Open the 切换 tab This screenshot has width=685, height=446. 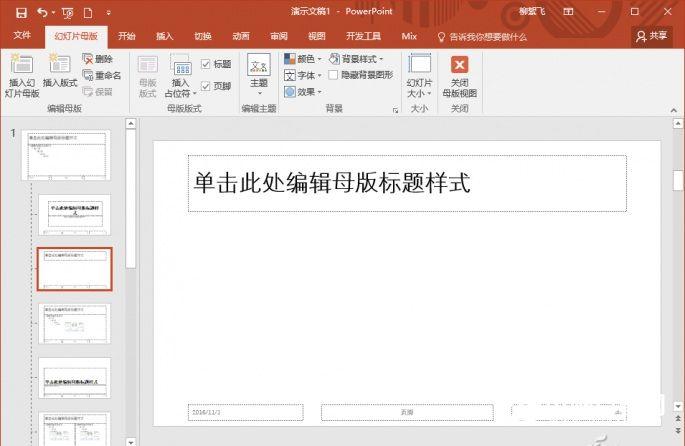203,36
